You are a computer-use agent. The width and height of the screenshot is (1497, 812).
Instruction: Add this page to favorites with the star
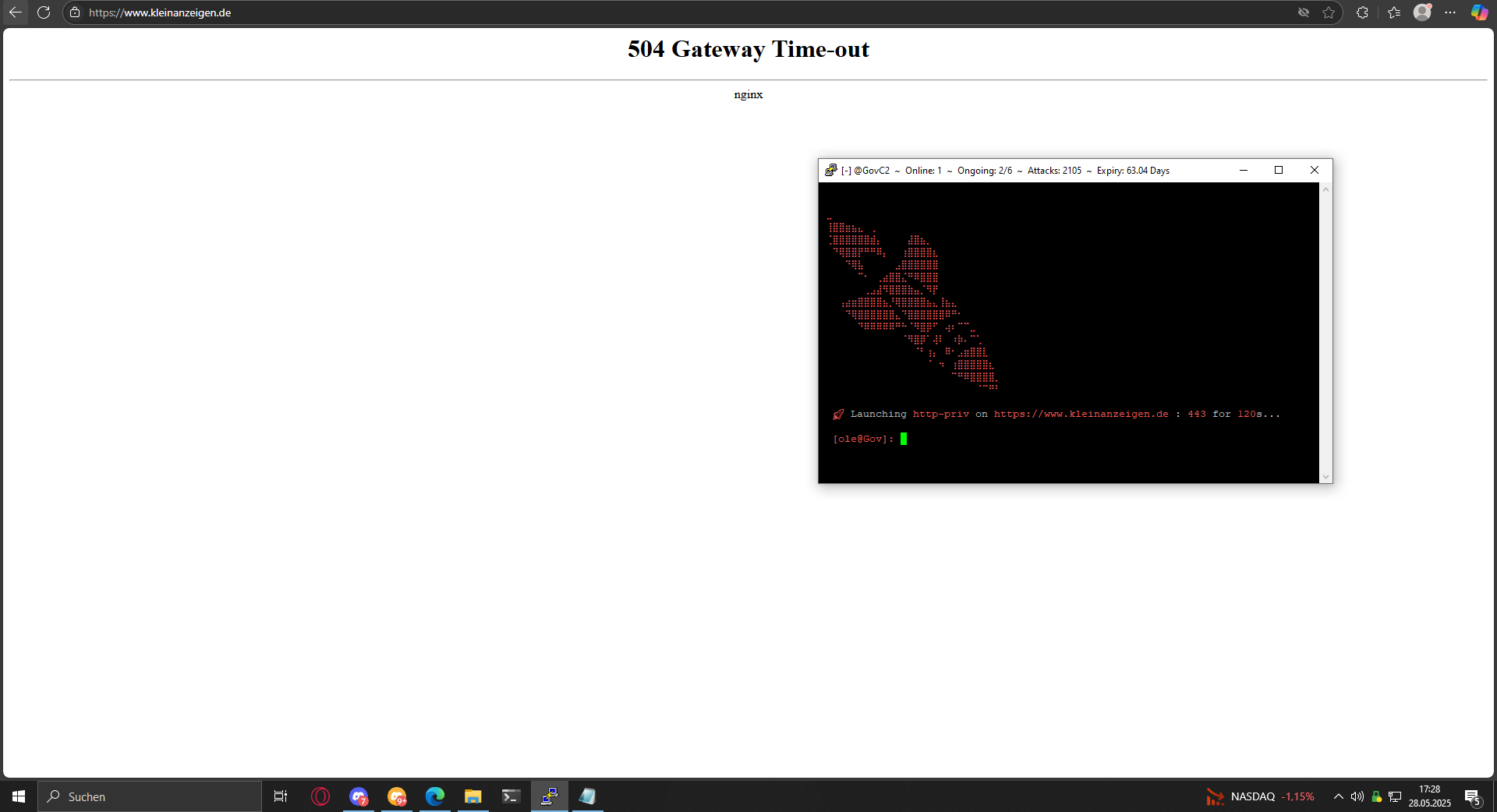pos(1329,12)
